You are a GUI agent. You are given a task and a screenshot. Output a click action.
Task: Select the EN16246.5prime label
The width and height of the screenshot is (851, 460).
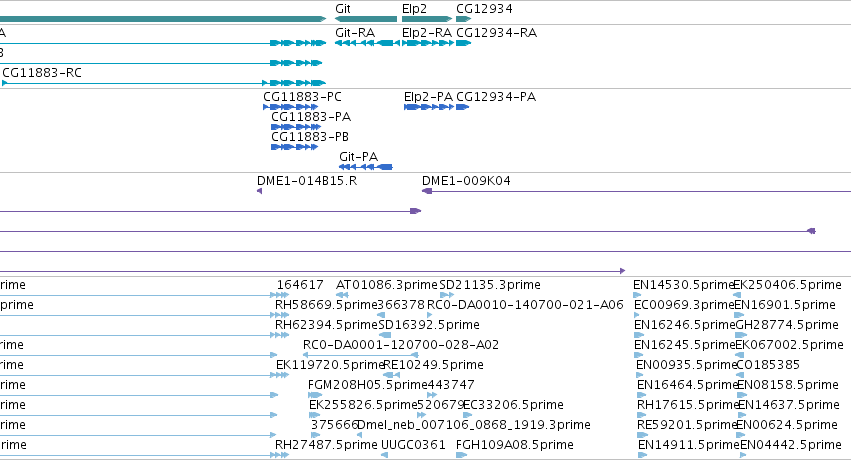(x=684, y=325)
